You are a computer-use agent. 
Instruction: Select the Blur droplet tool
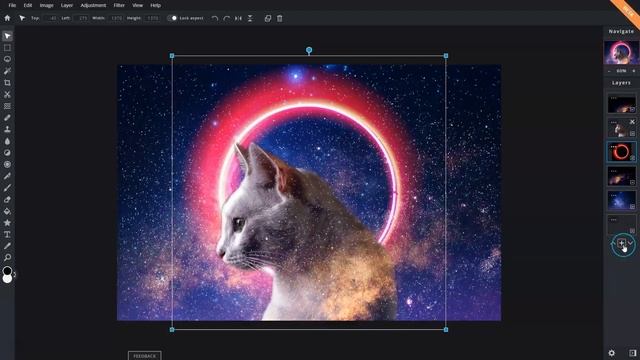[7, 141]
